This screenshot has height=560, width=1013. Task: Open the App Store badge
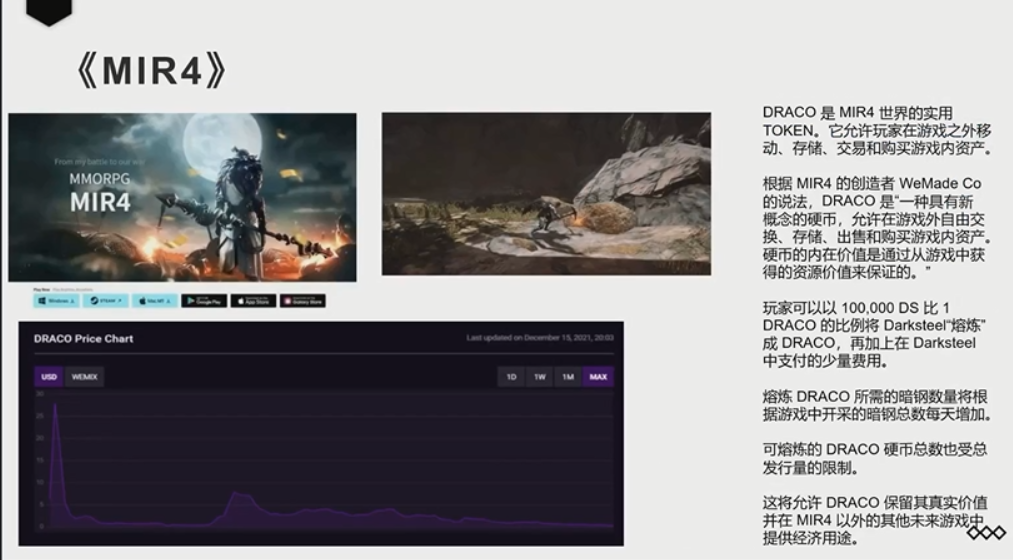click(253, 301)
